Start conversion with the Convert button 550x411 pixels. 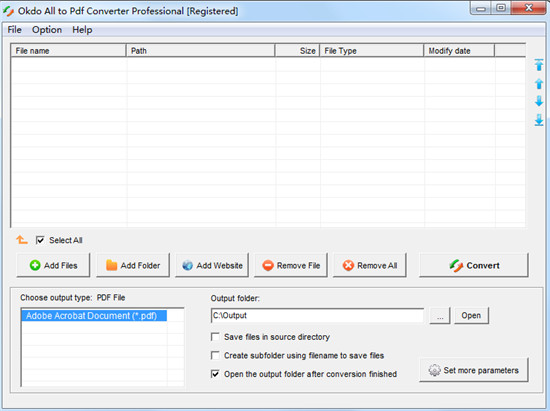pyautogui.click(x=474, y=265)
